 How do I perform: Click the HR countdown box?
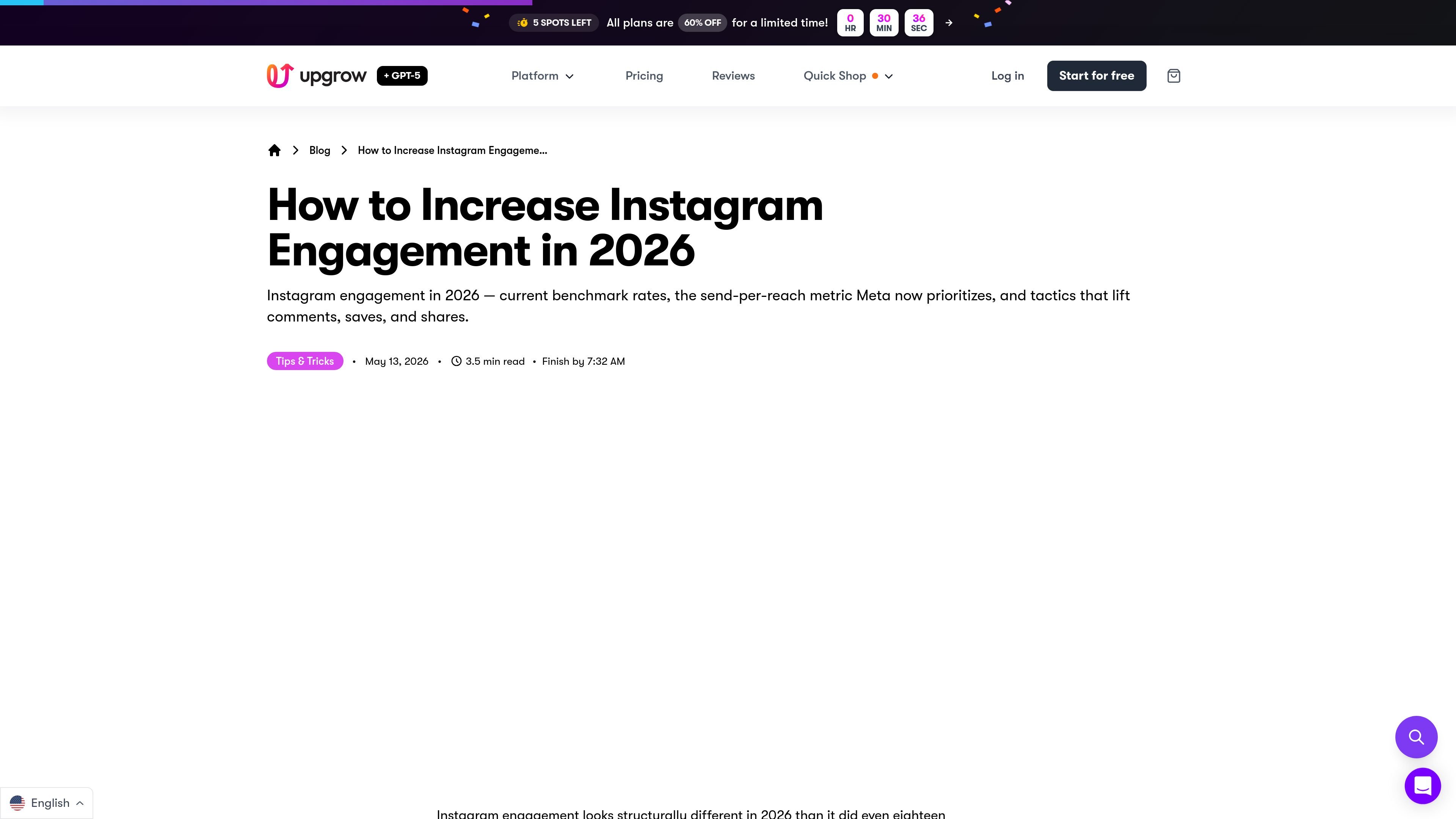click(x=850, y=23)
